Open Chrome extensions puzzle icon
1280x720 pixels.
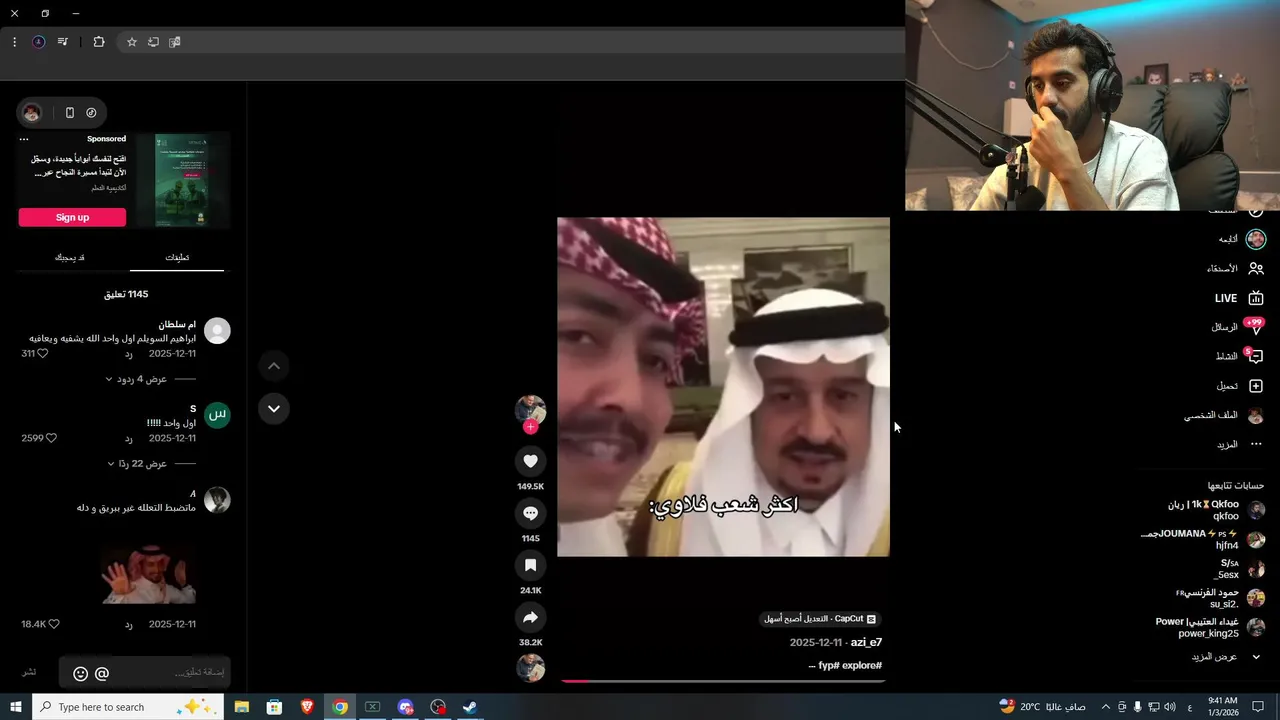point(98,42)
